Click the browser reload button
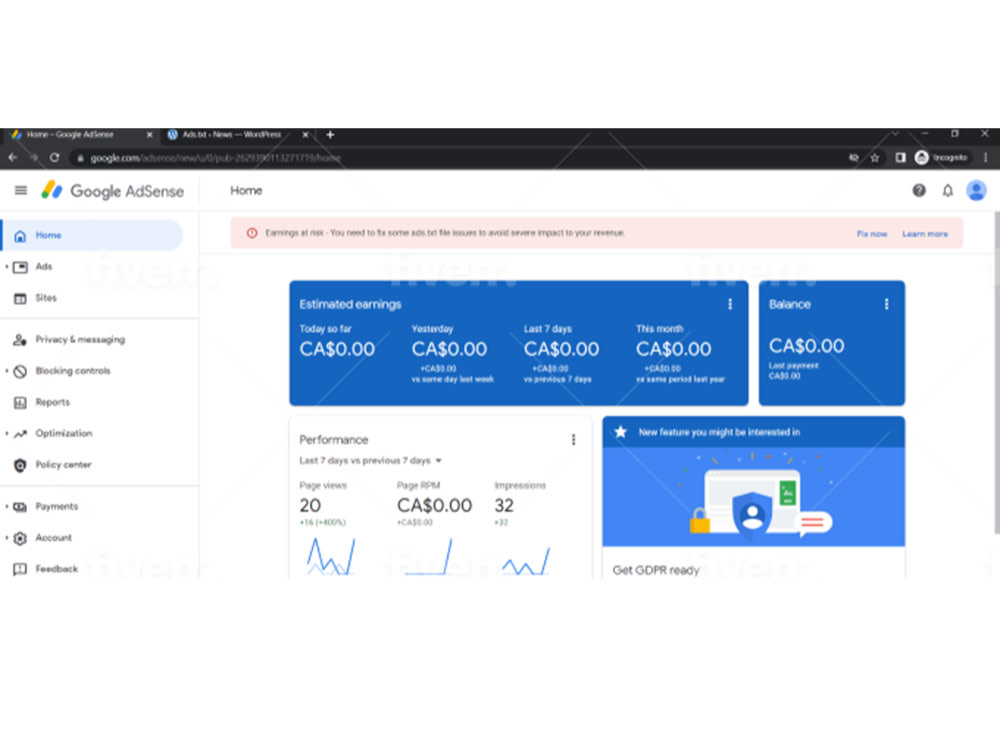 pos(55,158)
